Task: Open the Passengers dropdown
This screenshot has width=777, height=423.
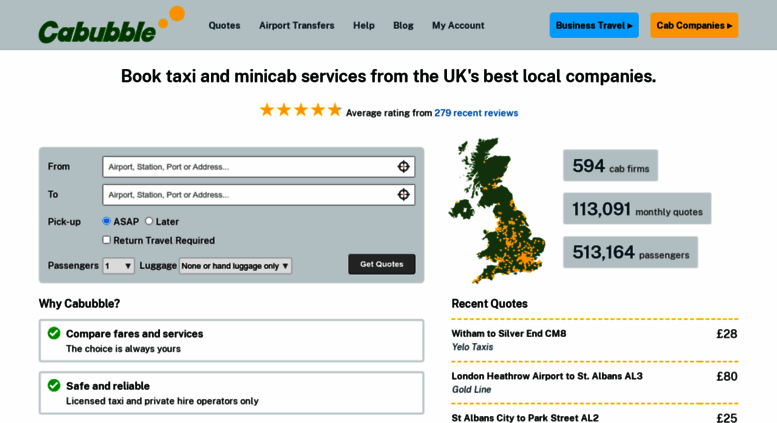Action: point(118,266)
